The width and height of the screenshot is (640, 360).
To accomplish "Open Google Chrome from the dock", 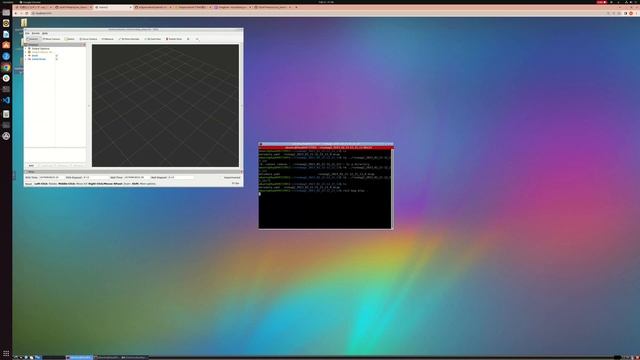I will pyautogui.click(x=6, y=67).
